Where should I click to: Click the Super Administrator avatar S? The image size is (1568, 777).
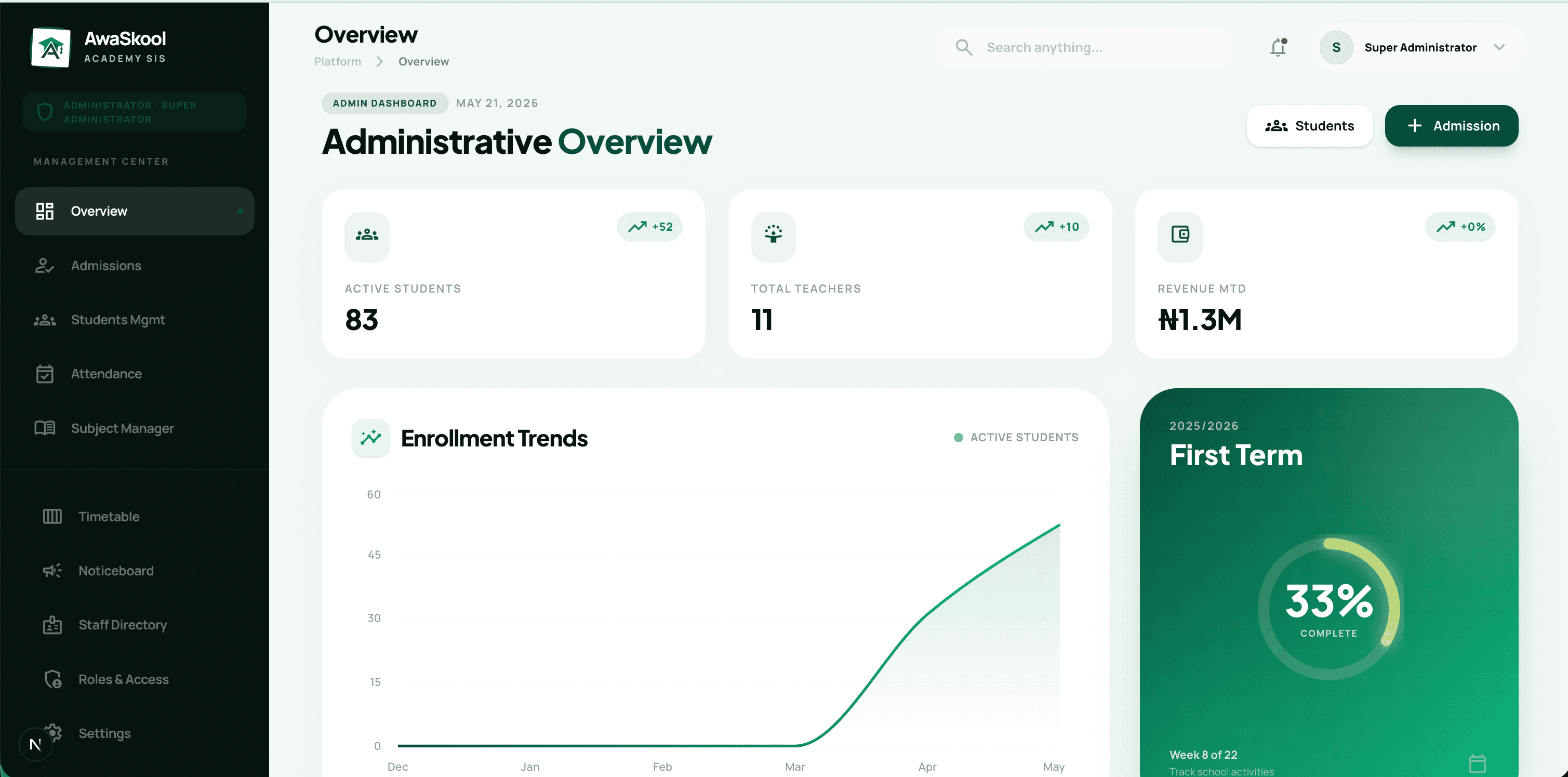(x=1336, y=47)
